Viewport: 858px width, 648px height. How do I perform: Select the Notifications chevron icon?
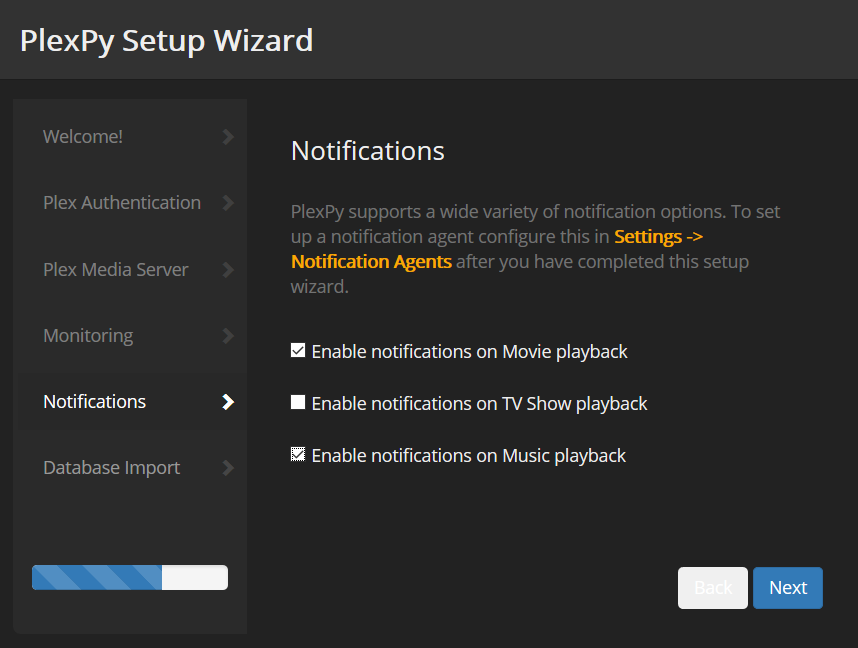[x=228, y=401]
